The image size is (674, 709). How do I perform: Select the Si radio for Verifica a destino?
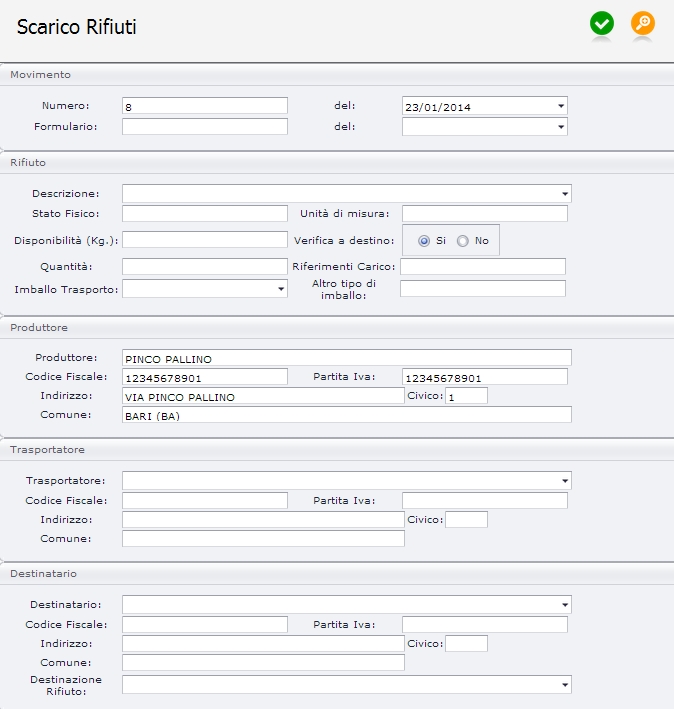(x=424, y=241)
